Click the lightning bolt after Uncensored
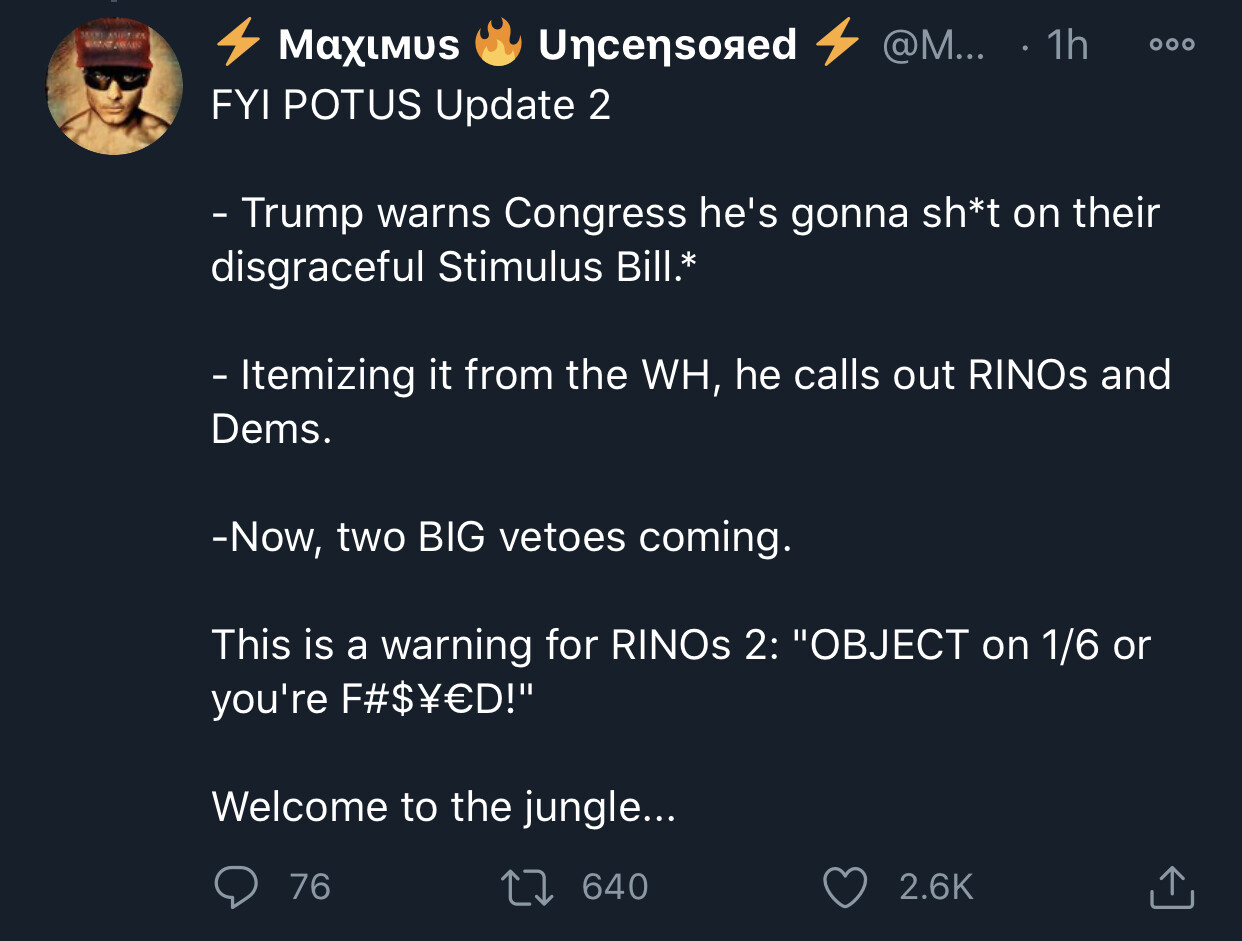 coord(838,46)
